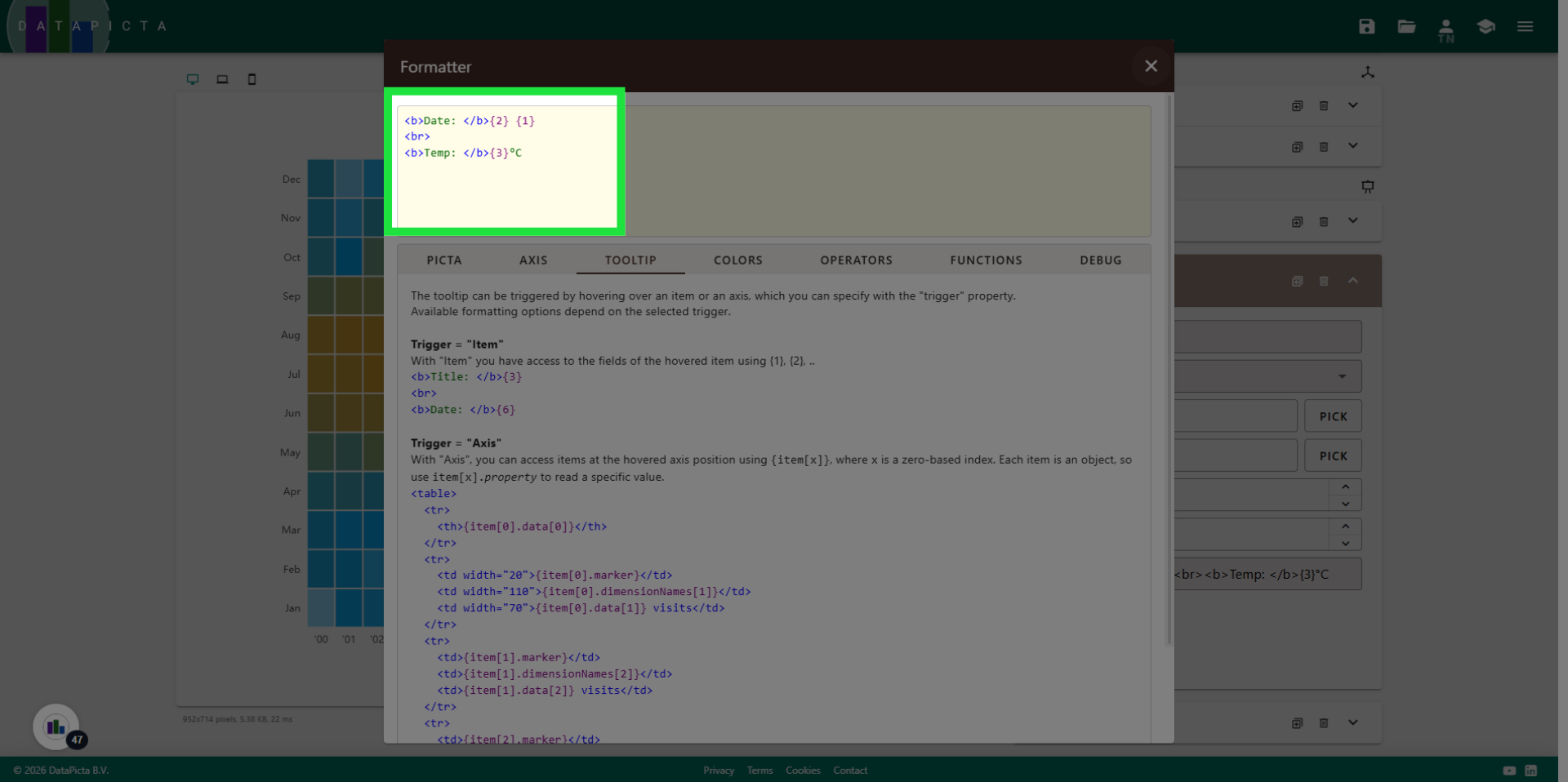Screen dimensions: 1568x782
Task: Increment the stepper directly below the PICK buttons
Action: pos(1345,487)
